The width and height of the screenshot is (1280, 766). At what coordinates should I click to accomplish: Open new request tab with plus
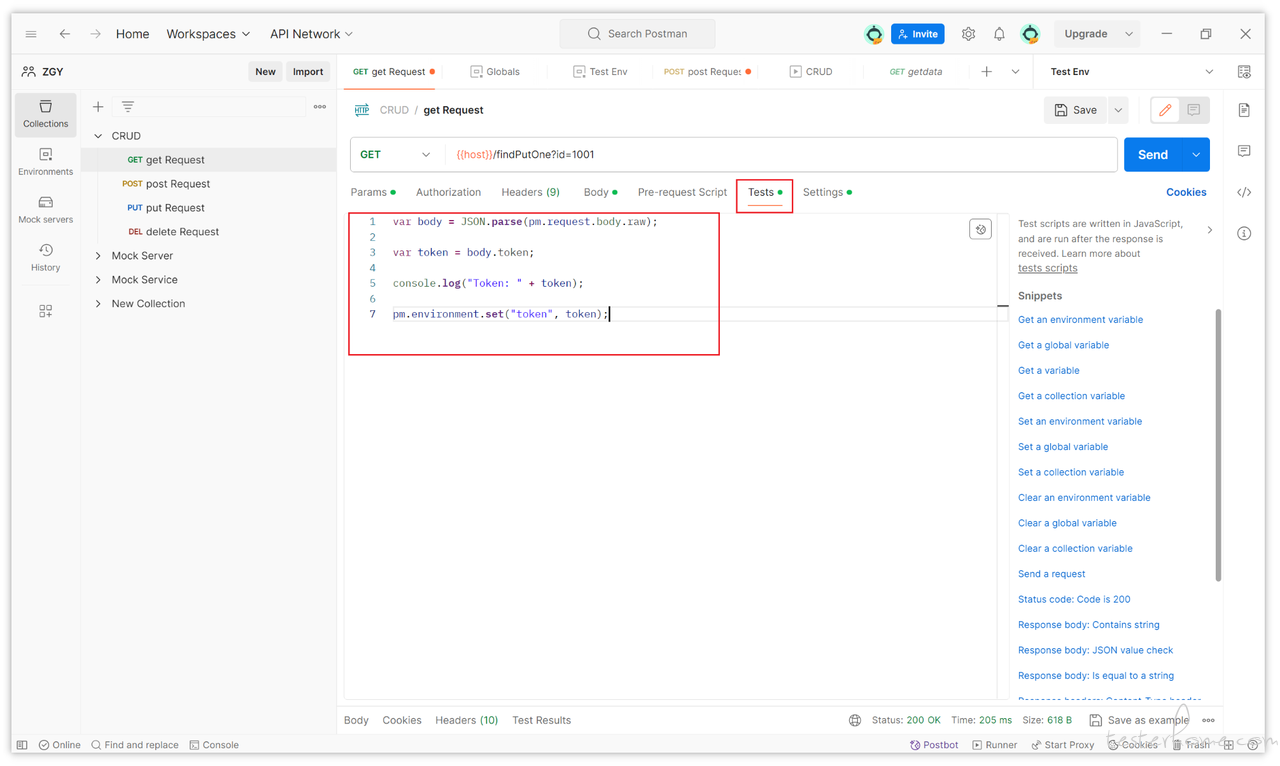986,72
